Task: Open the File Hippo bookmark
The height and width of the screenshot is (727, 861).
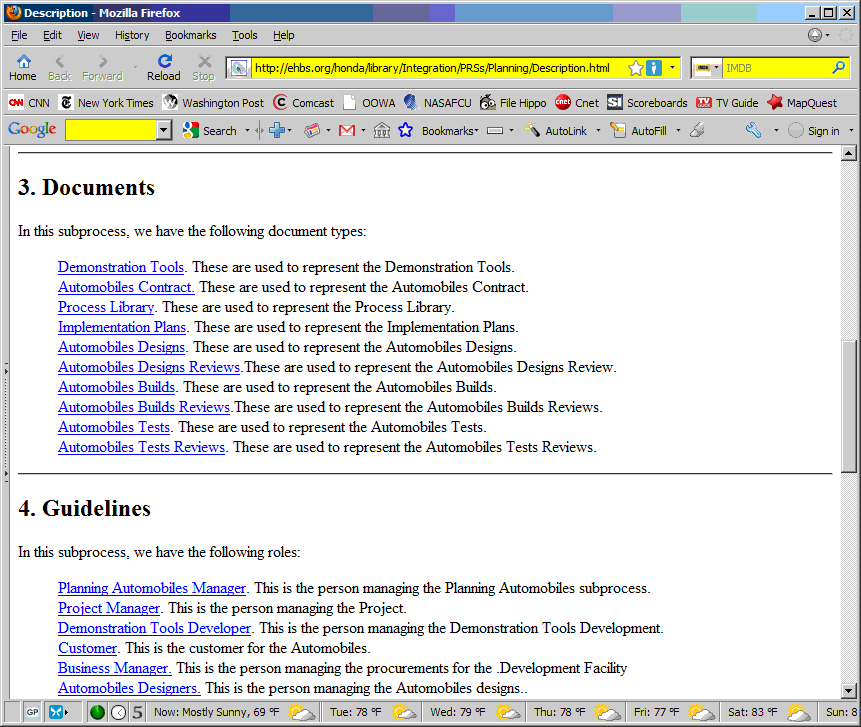Action: coord(513,103)
